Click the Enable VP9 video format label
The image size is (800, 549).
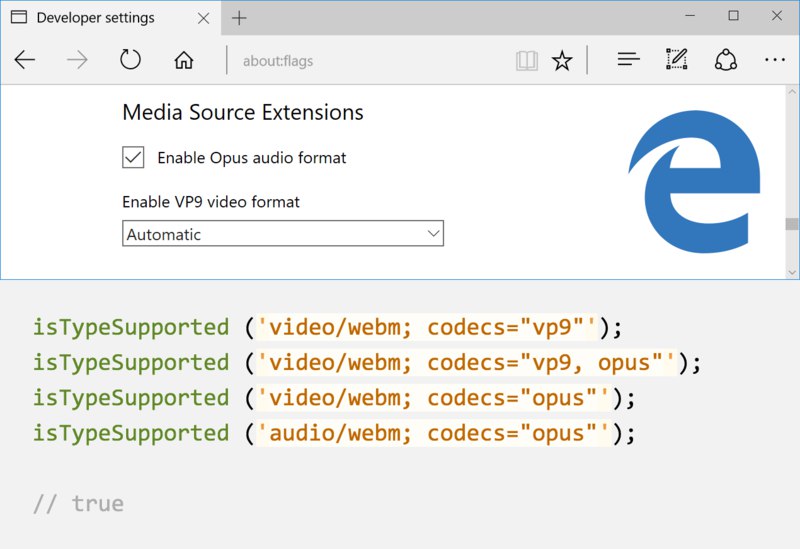211,202
